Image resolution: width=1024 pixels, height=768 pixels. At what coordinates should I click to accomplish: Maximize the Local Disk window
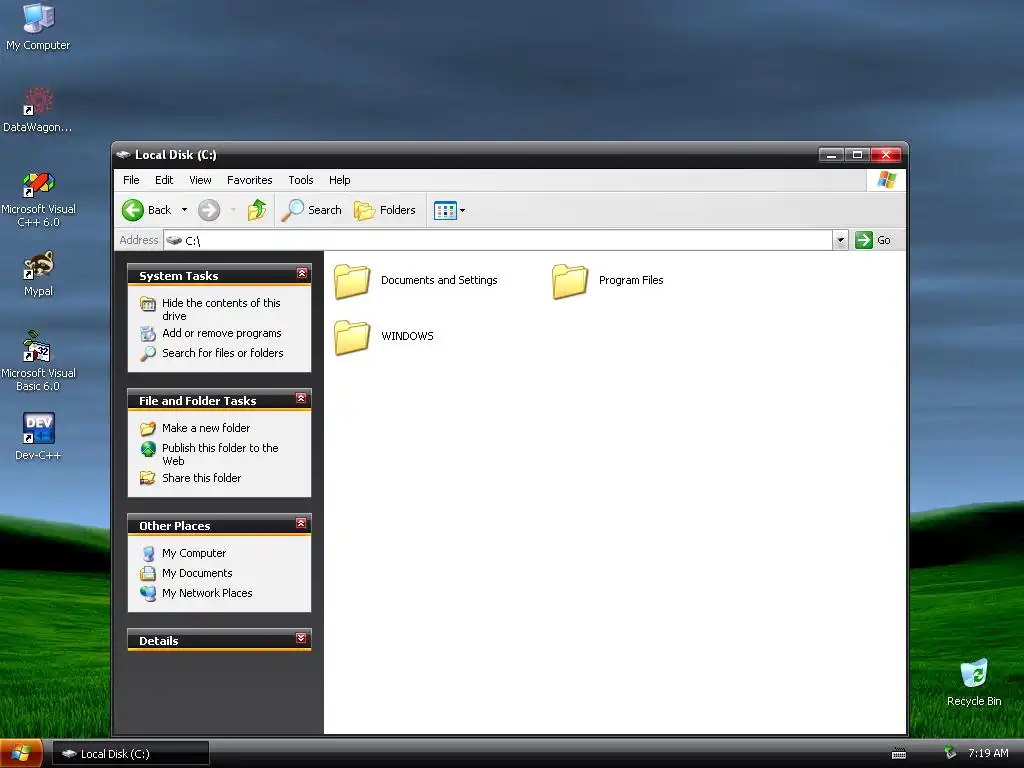(x=857, y=155)
